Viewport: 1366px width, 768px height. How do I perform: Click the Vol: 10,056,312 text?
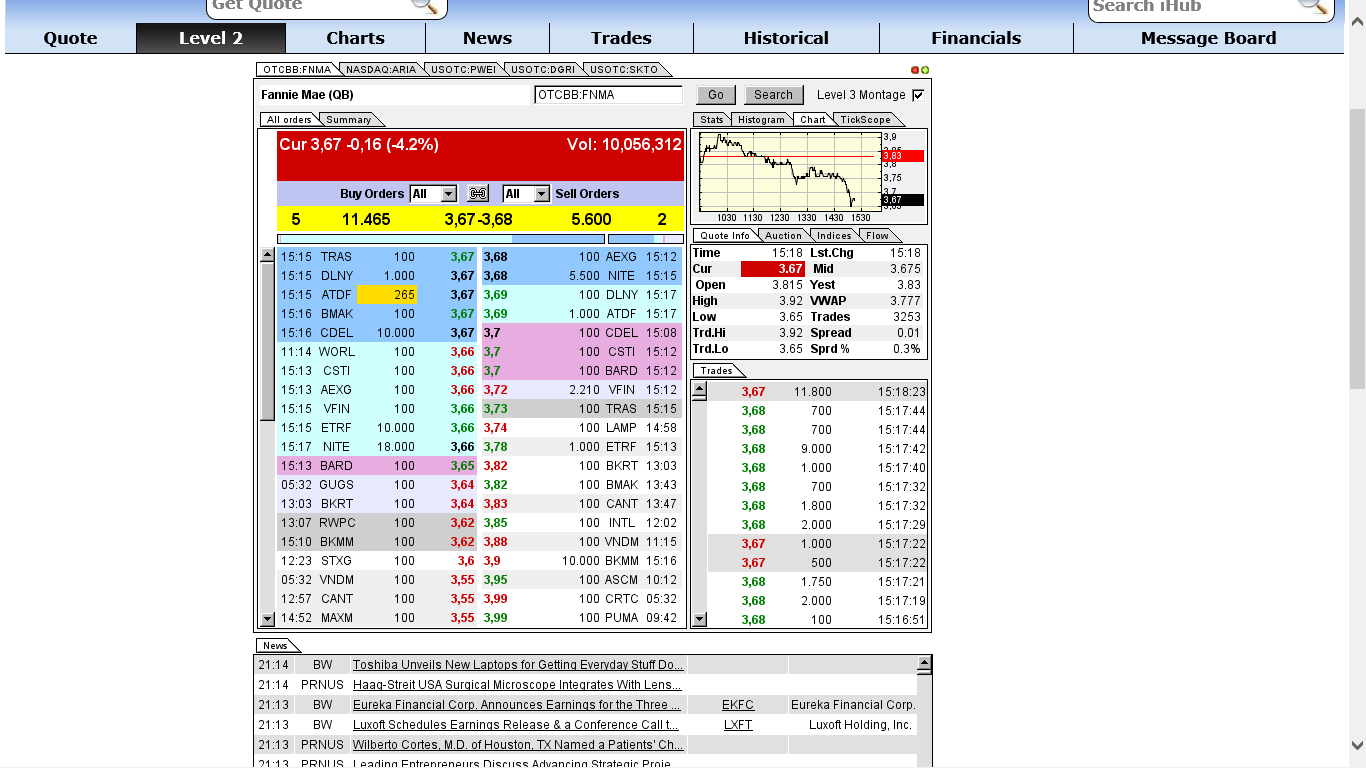point(624,144)
